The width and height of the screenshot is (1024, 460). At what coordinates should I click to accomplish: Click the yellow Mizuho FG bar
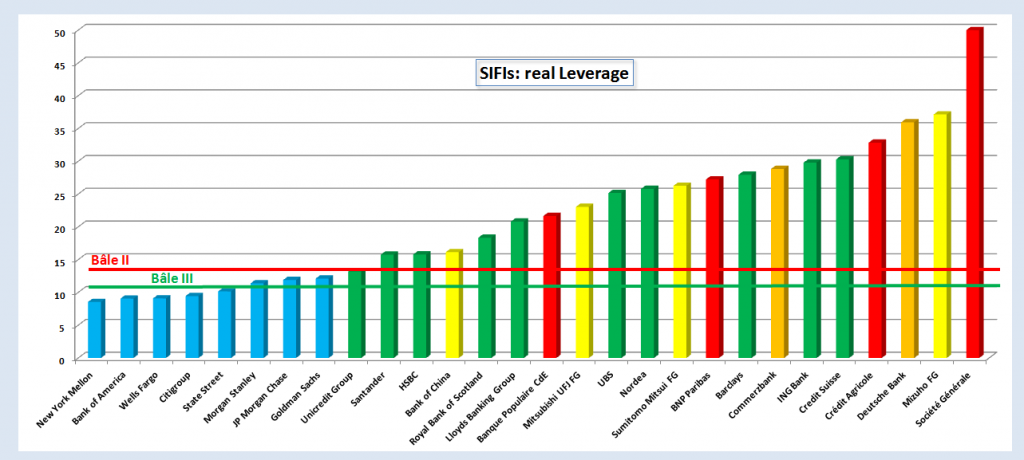(943, 235)
